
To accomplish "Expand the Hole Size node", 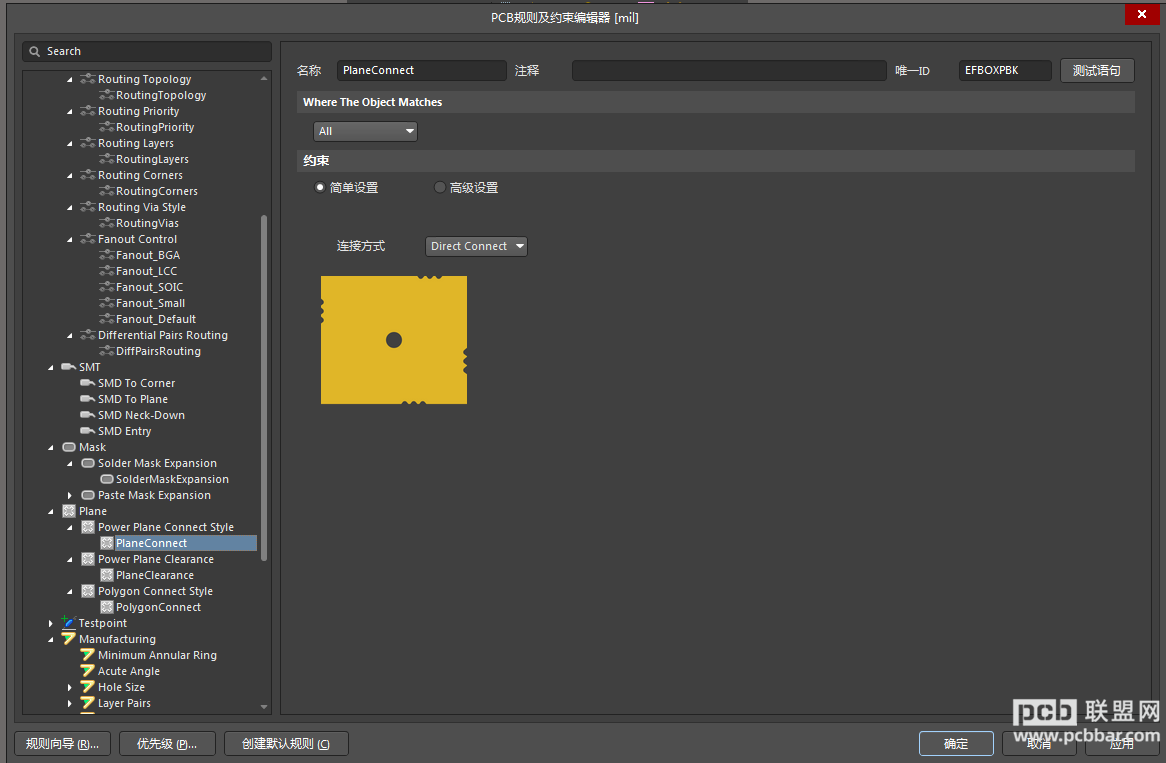I will 70,687.
